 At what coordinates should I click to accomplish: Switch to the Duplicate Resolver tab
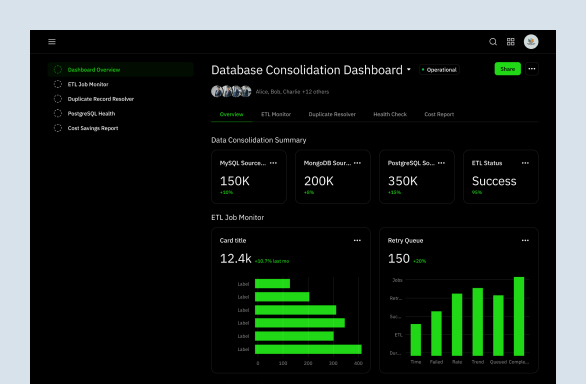tap(332, 114)
